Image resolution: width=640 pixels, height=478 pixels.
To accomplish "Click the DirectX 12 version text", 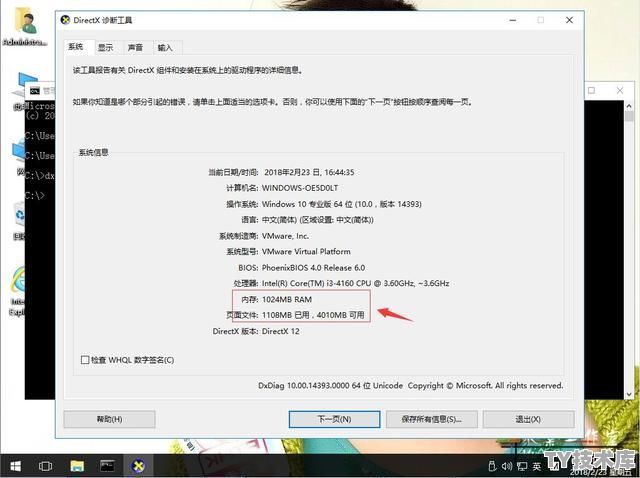I will click(281, 331).
